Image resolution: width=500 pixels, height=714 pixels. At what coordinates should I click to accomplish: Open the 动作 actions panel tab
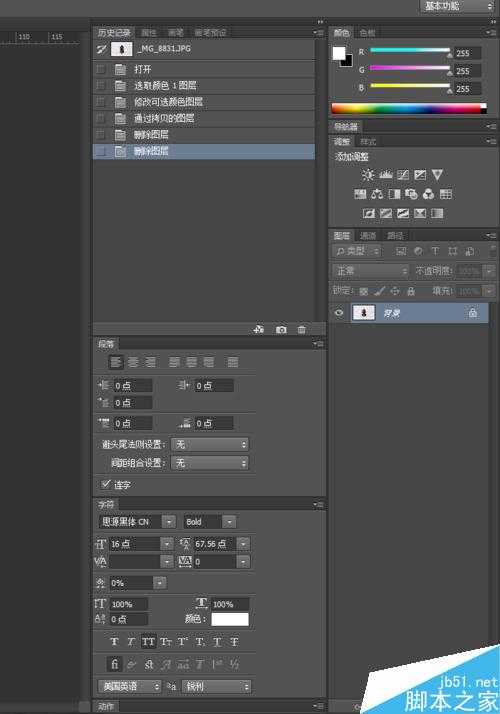[x=106, y=706]
